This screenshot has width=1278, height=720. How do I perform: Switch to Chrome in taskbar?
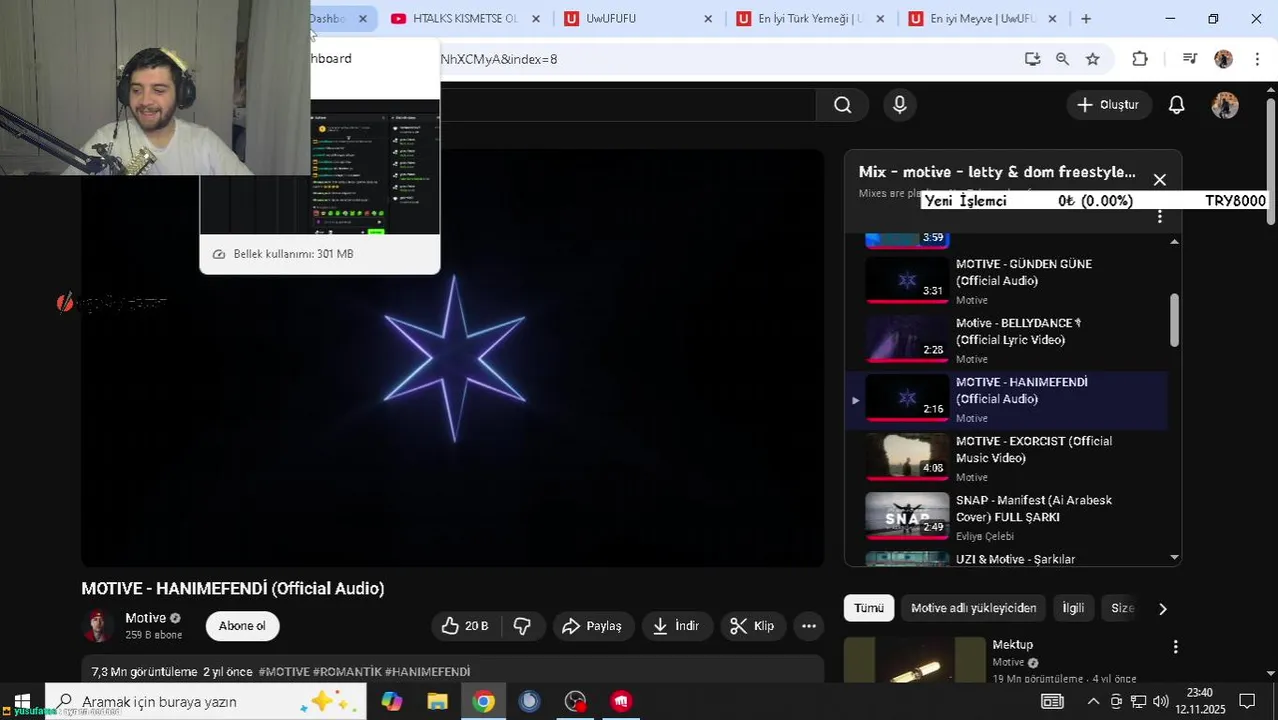tap(483, 701)
